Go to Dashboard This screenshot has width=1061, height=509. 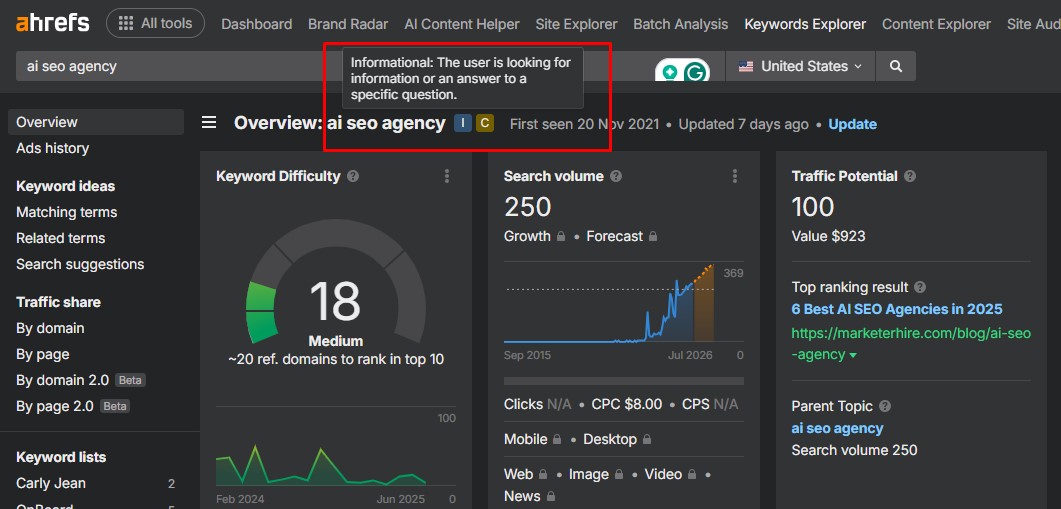256,24
